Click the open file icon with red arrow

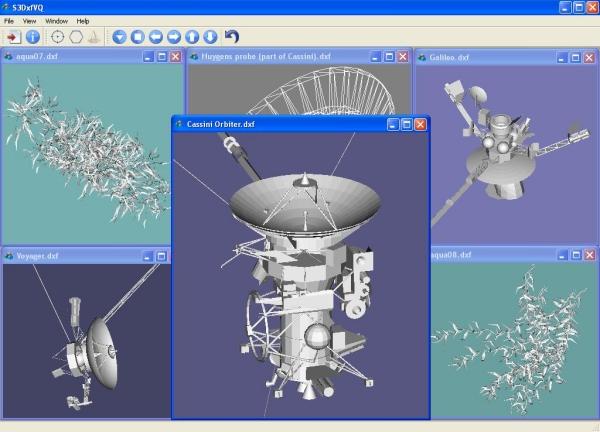pyautogui.click(x=13, y=37)
